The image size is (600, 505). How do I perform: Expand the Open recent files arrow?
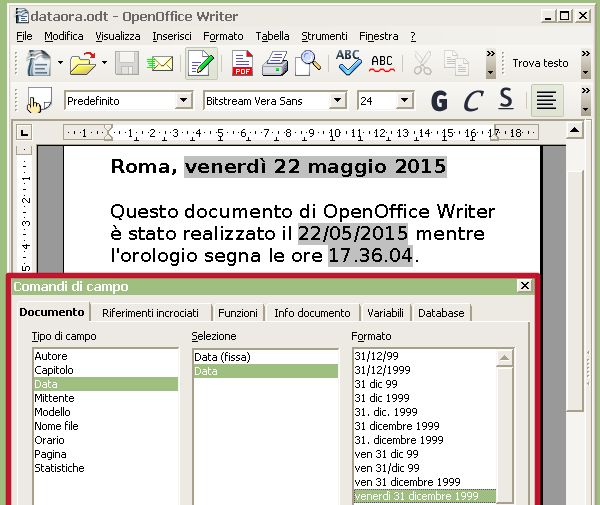[x=104, y=63]
